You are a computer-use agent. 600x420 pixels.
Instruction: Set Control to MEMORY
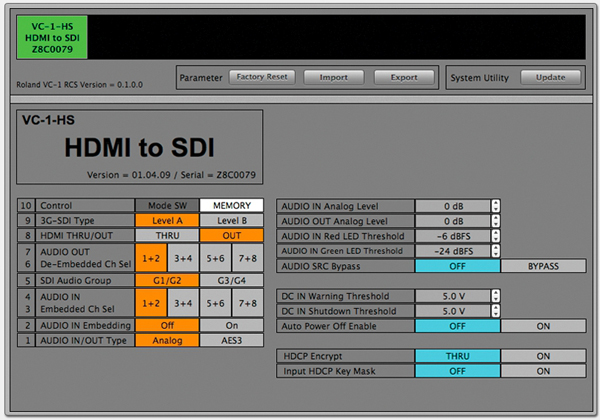pyautogui.click(x=232, y=205)
